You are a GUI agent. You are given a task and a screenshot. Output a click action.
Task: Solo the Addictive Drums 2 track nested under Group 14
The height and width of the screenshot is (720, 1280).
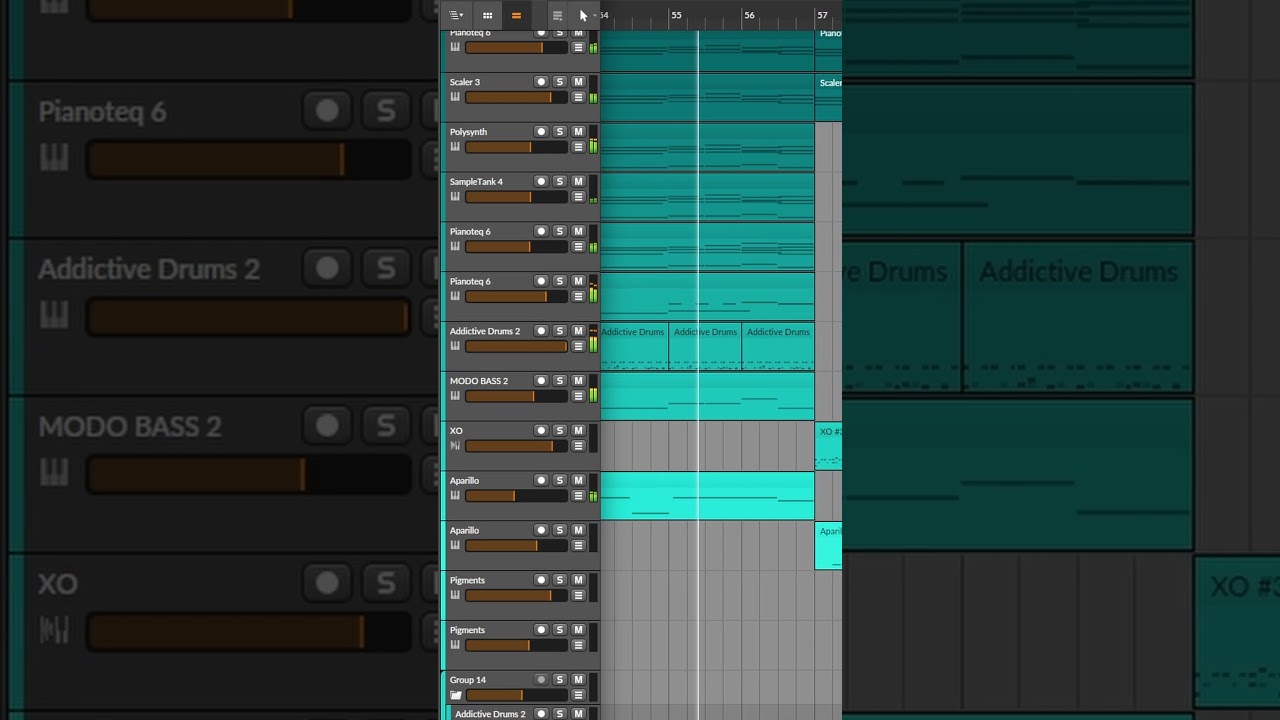[x=560, y=714]
